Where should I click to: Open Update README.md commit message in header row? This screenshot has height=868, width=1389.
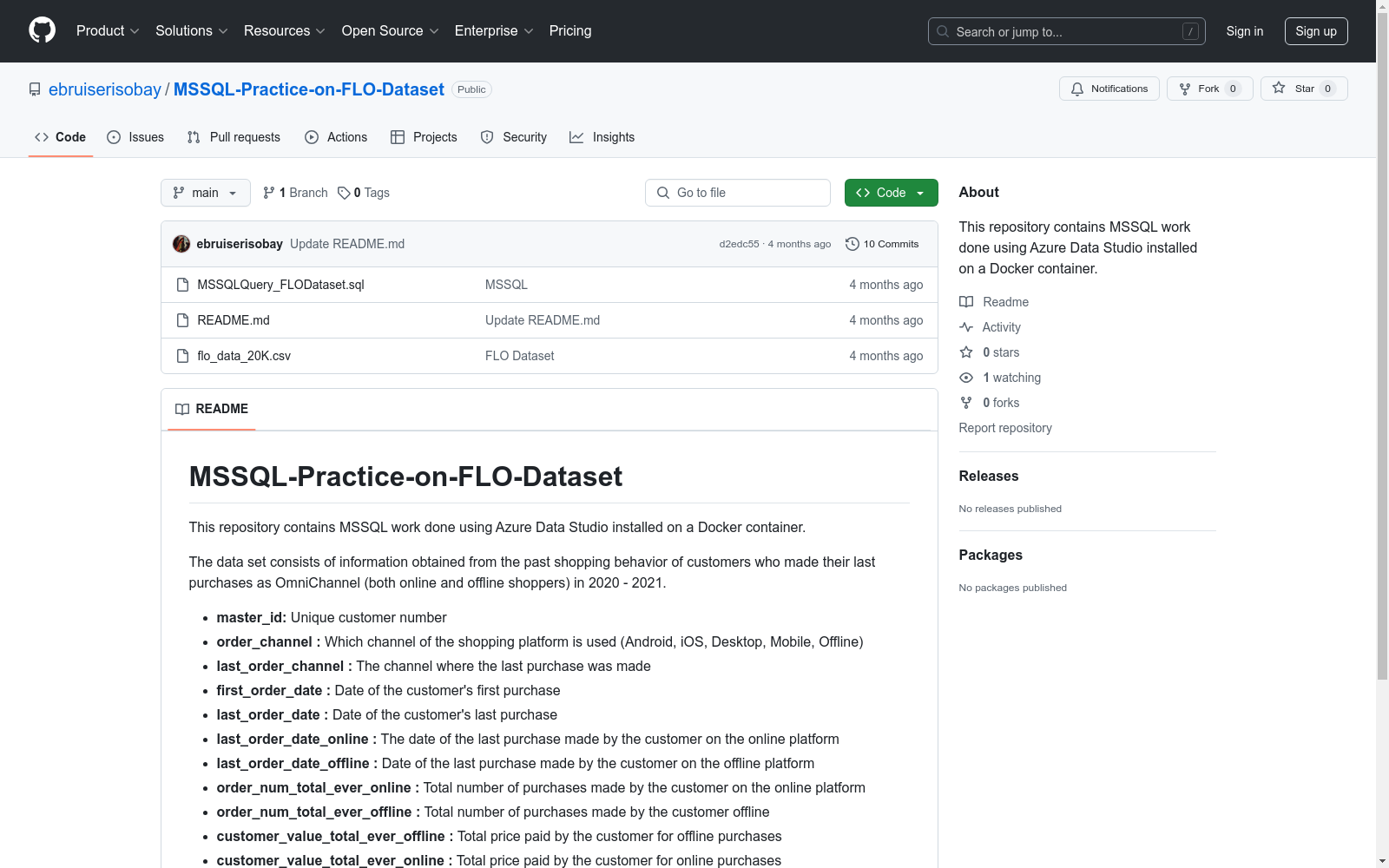[x=347, y=244]
